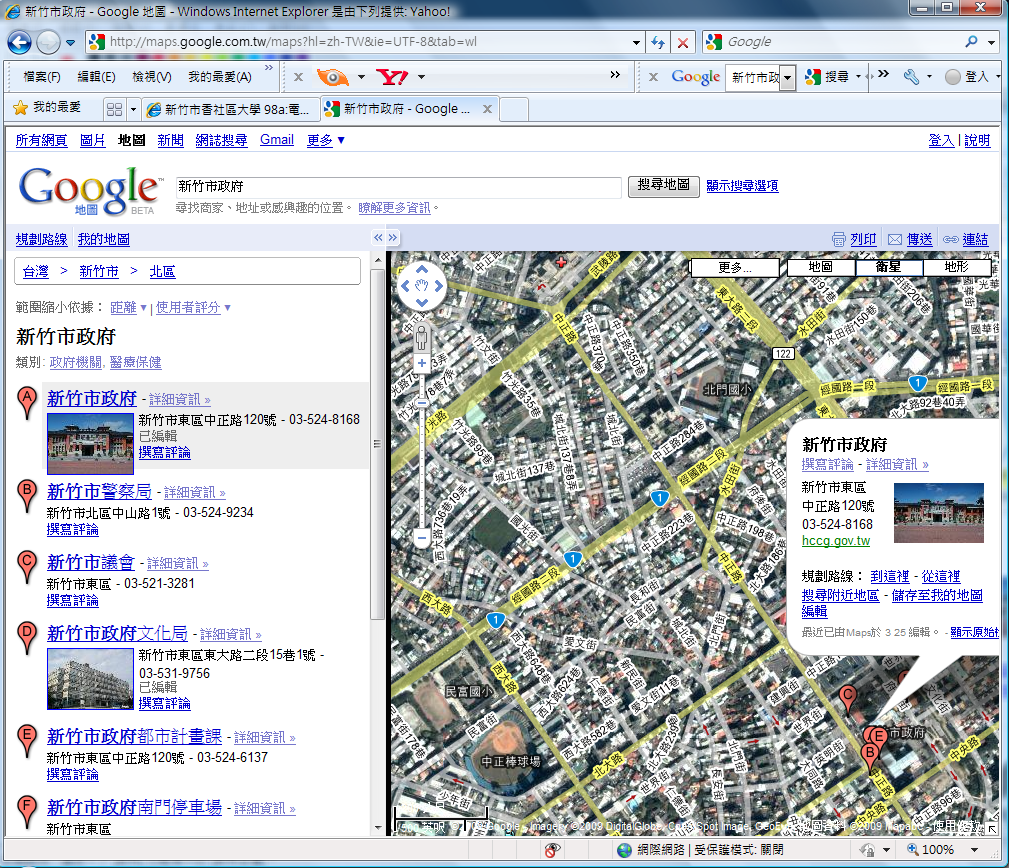This screenshot has width=1009, height=868.
Task: Click the Refresh page icon
Action: pyautogui.click(x=658, y=42)
